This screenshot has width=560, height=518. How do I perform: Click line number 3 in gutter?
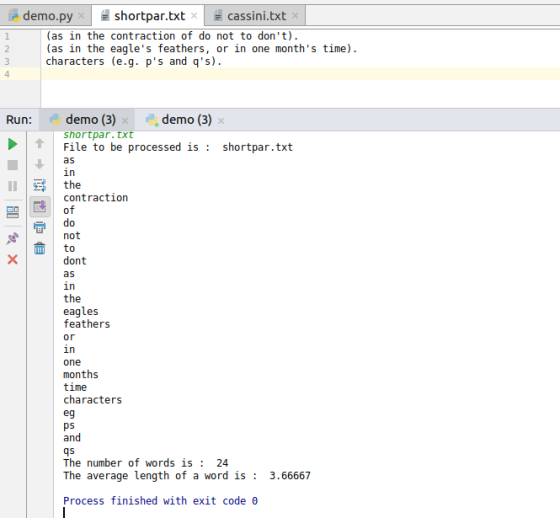(x=7, y=61)
